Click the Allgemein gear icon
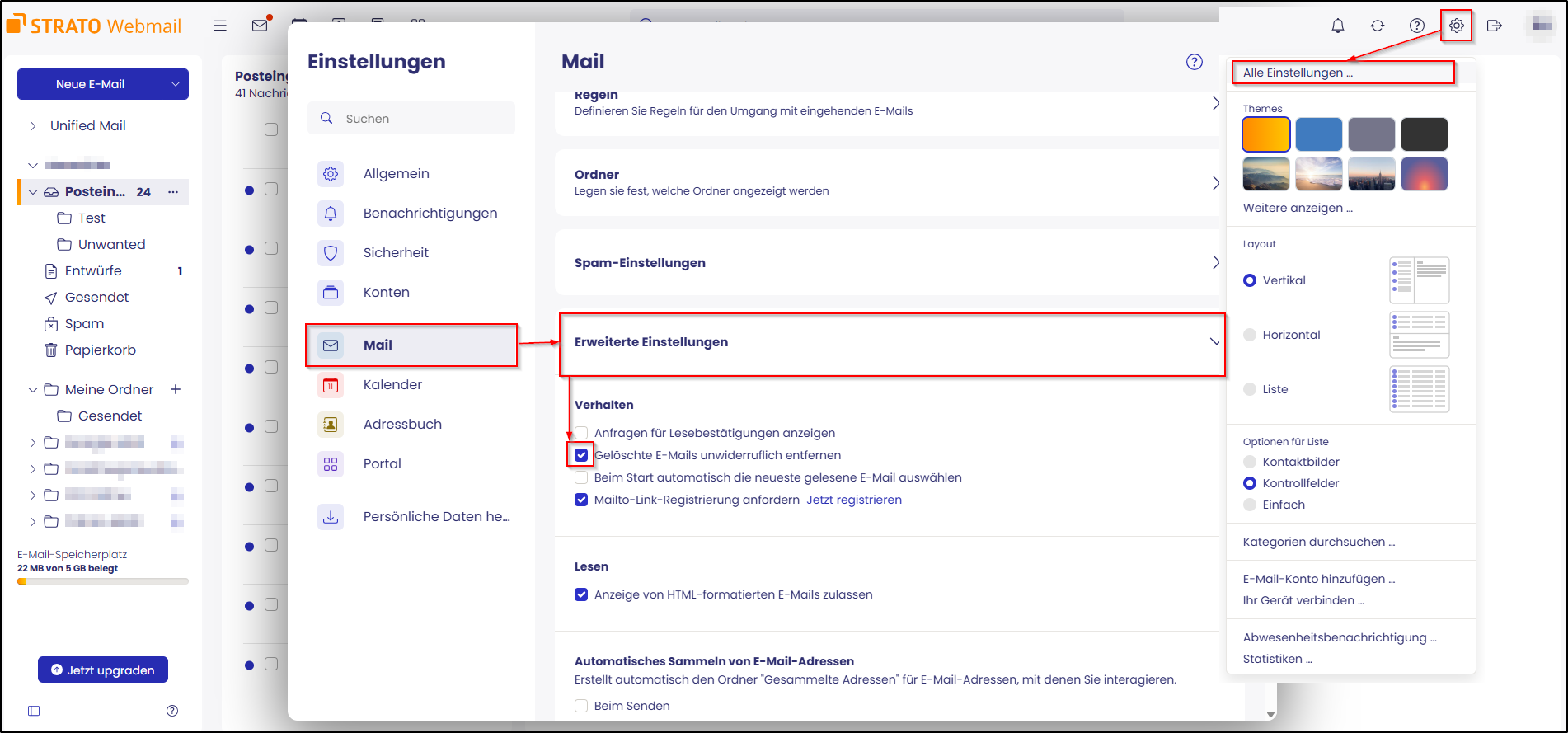1568x733 pixels. click(x=331, y=174)
